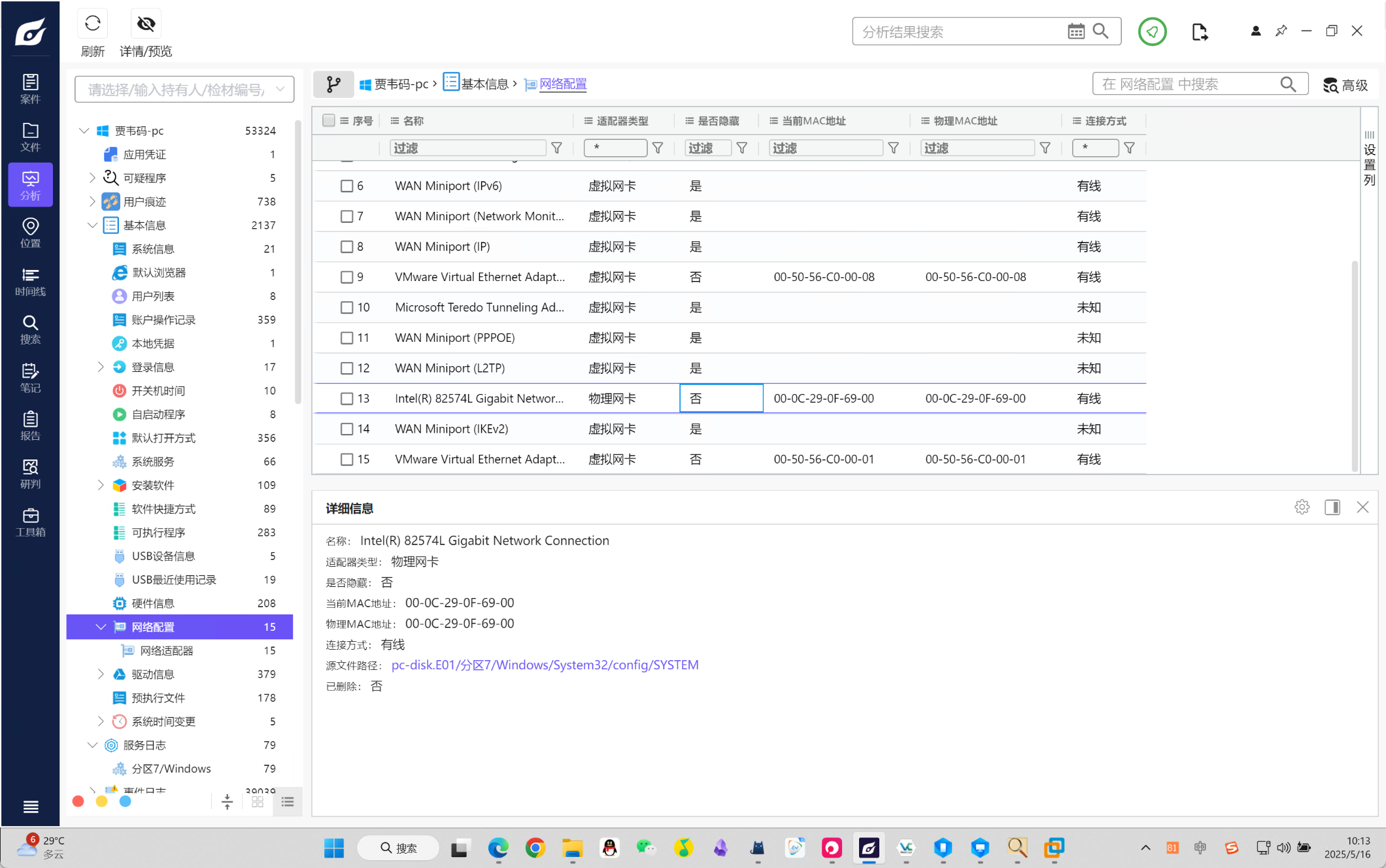Click the calendar icon in search bar

(1075, 31)
